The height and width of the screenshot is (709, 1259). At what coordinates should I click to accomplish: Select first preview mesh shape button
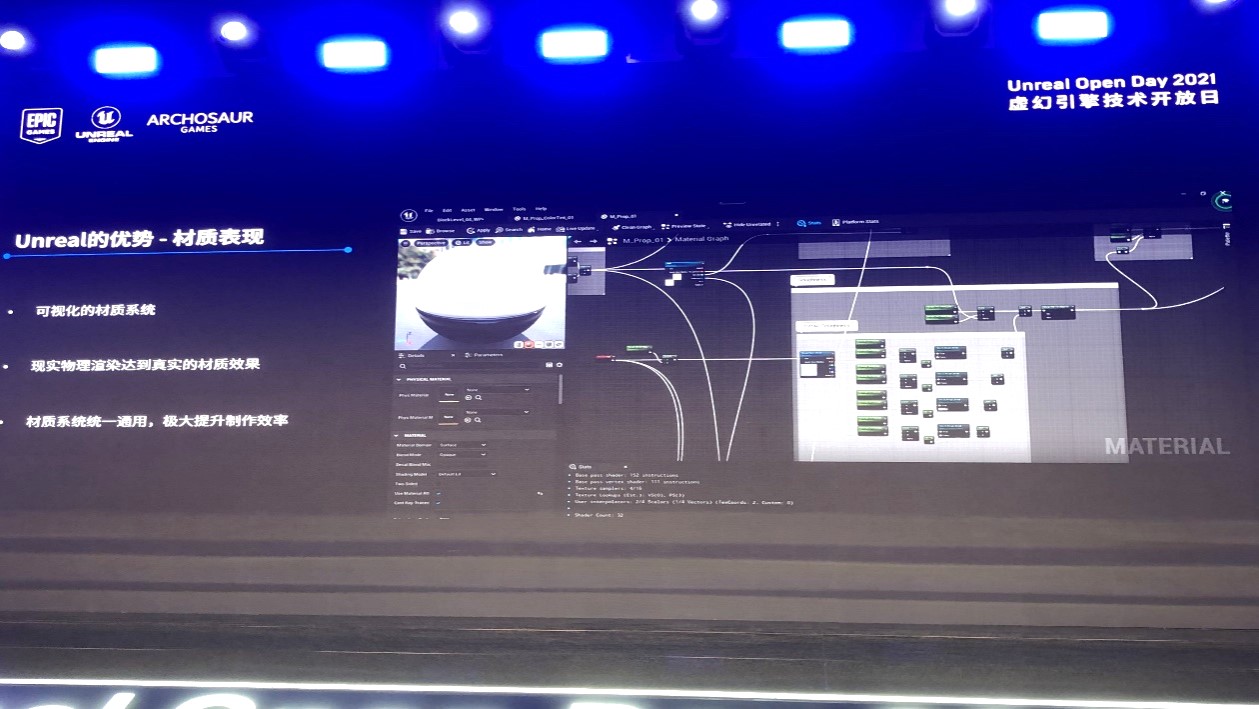coord(519,344)
